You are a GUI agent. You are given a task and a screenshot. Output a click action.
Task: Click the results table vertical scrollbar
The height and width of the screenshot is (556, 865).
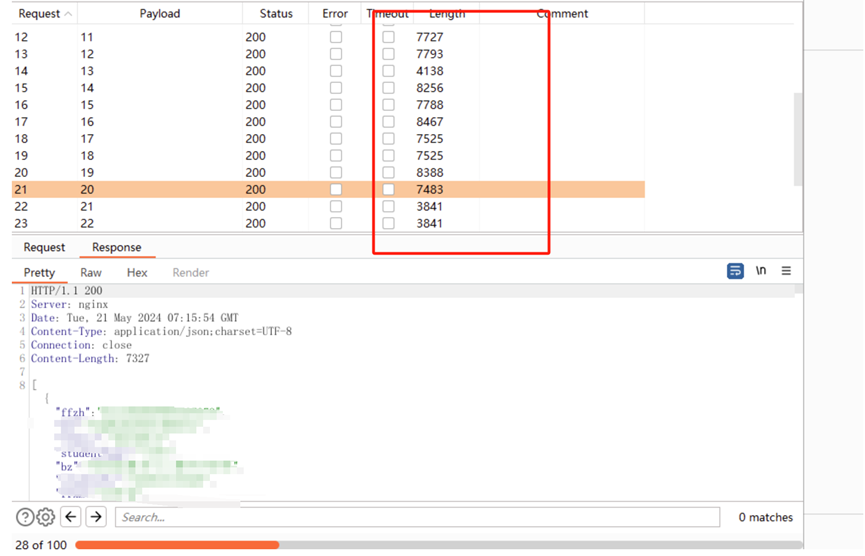(798, 139)
